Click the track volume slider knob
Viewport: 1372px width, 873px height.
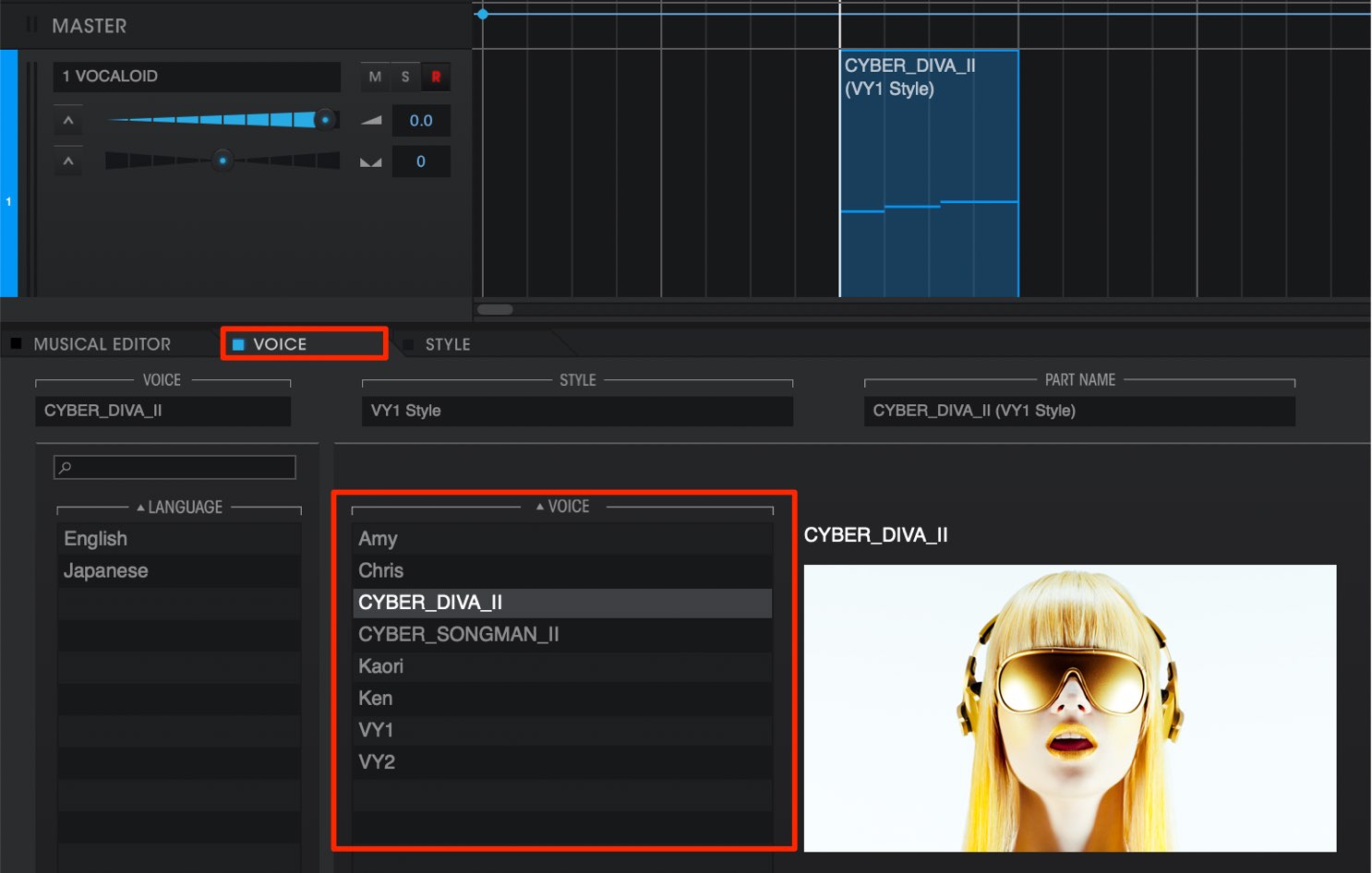coord(325,120)
